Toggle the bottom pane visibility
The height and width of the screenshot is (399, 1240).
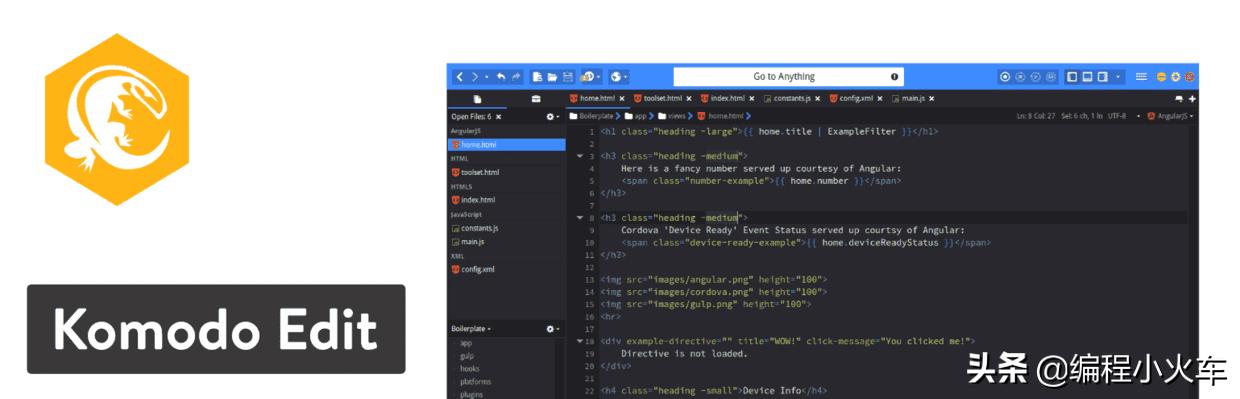pyautogui.click(x=1087, y=76)
